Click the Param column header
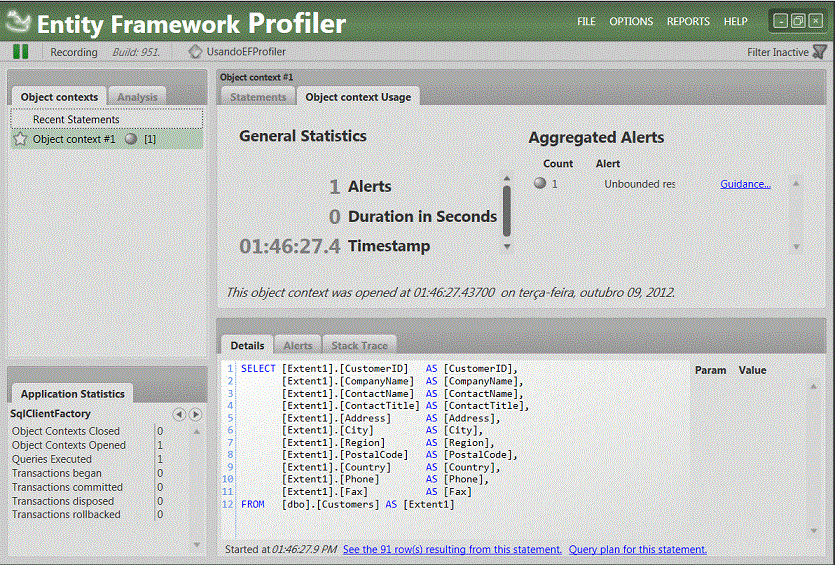Image resolution: width=835 pixels, height=565 pixels. 710,370
